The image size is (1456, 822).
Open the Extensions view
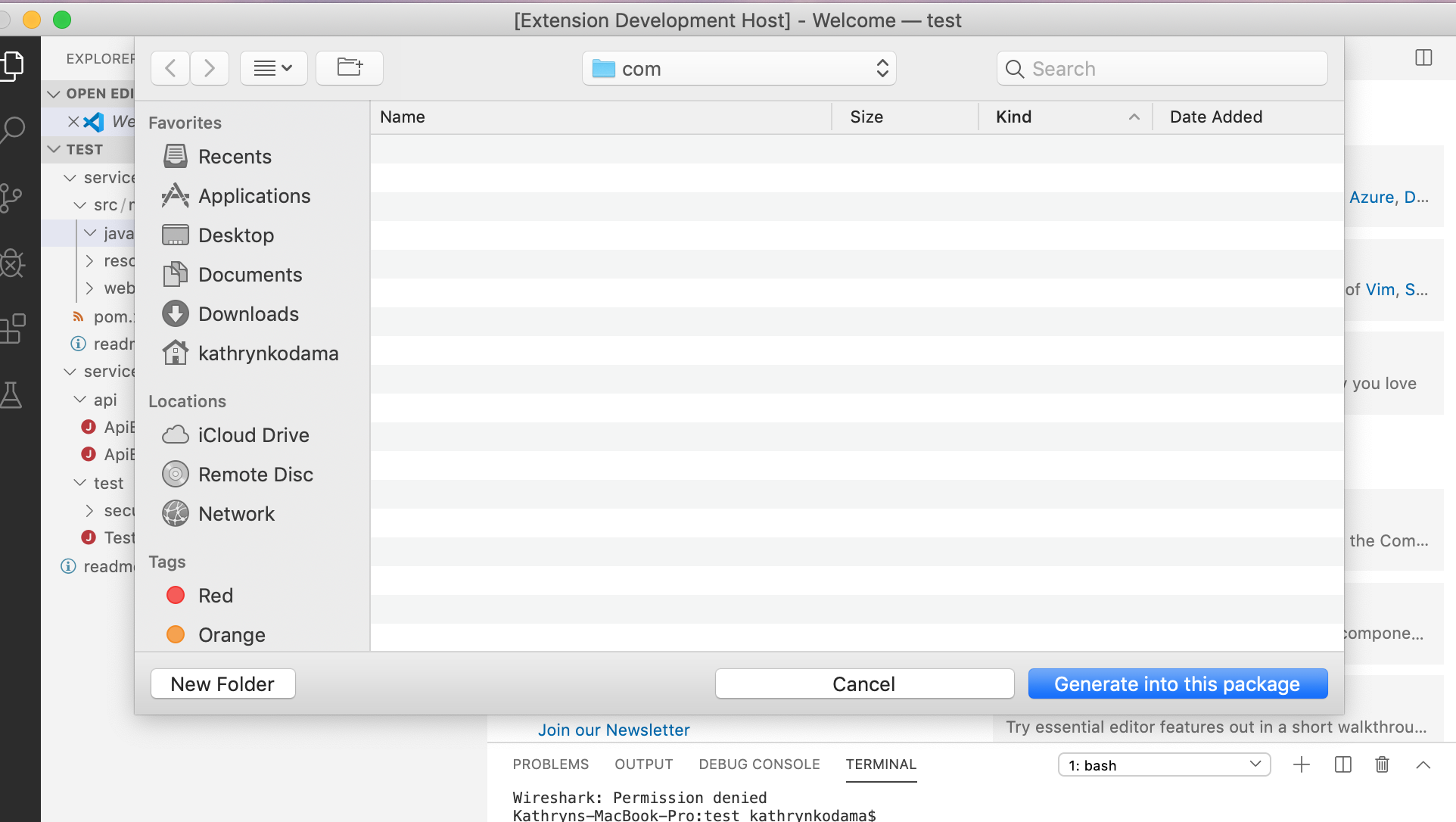(14, 328)
